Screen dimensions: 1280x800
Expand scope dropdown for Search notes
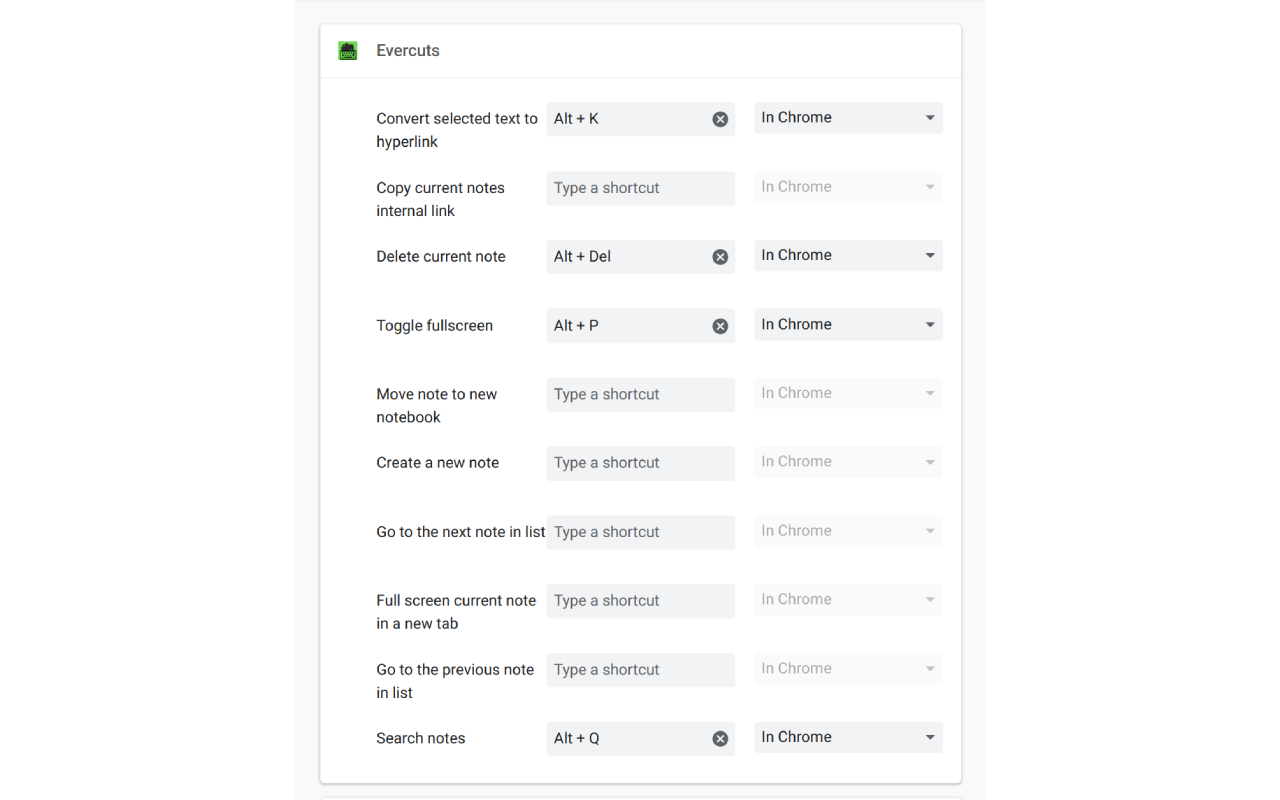point(848,738)
